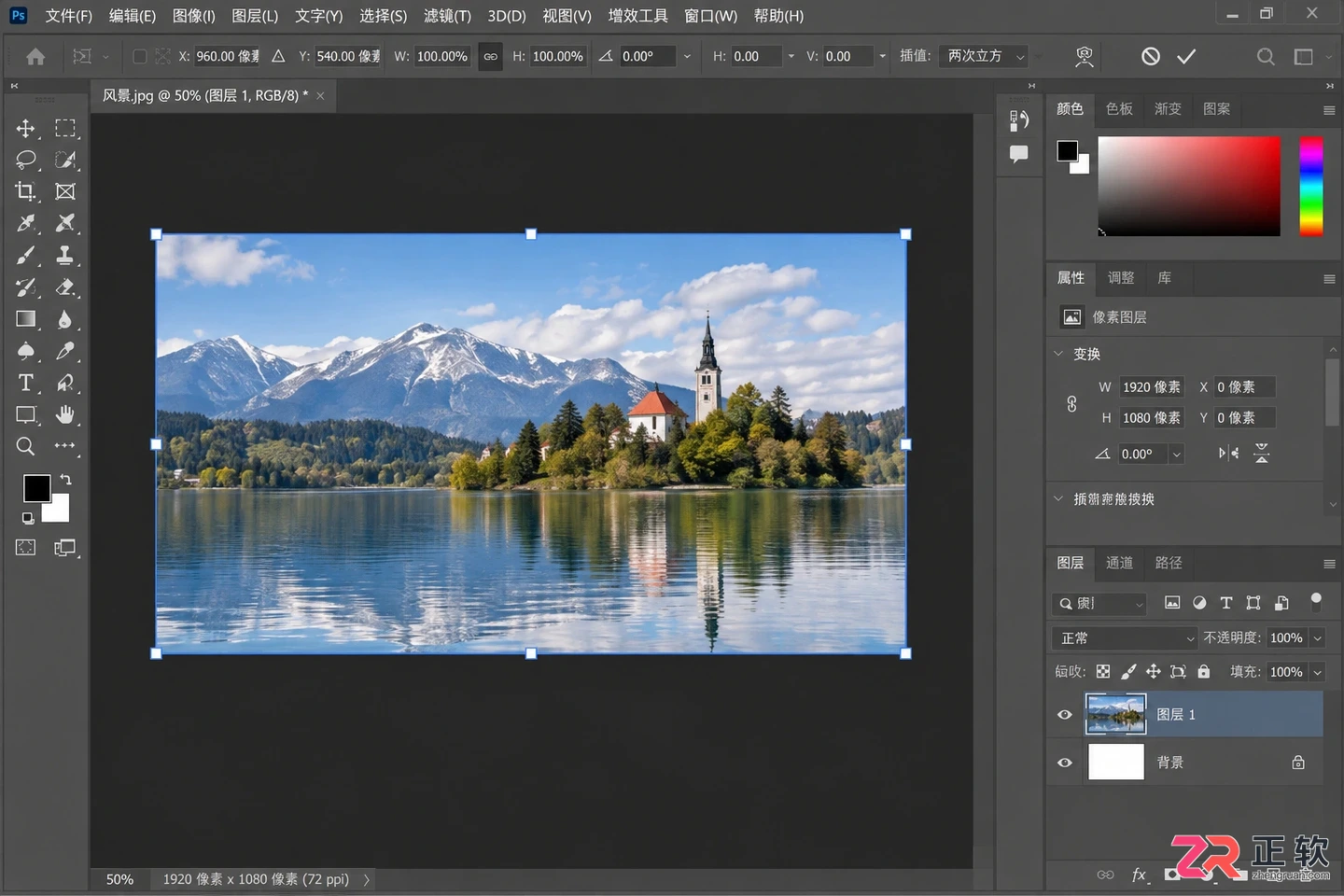Image resolution: width=1344 pixels, height=896 pixels.
Task: Select the Lasso tool
Action: tap(26, 160)
